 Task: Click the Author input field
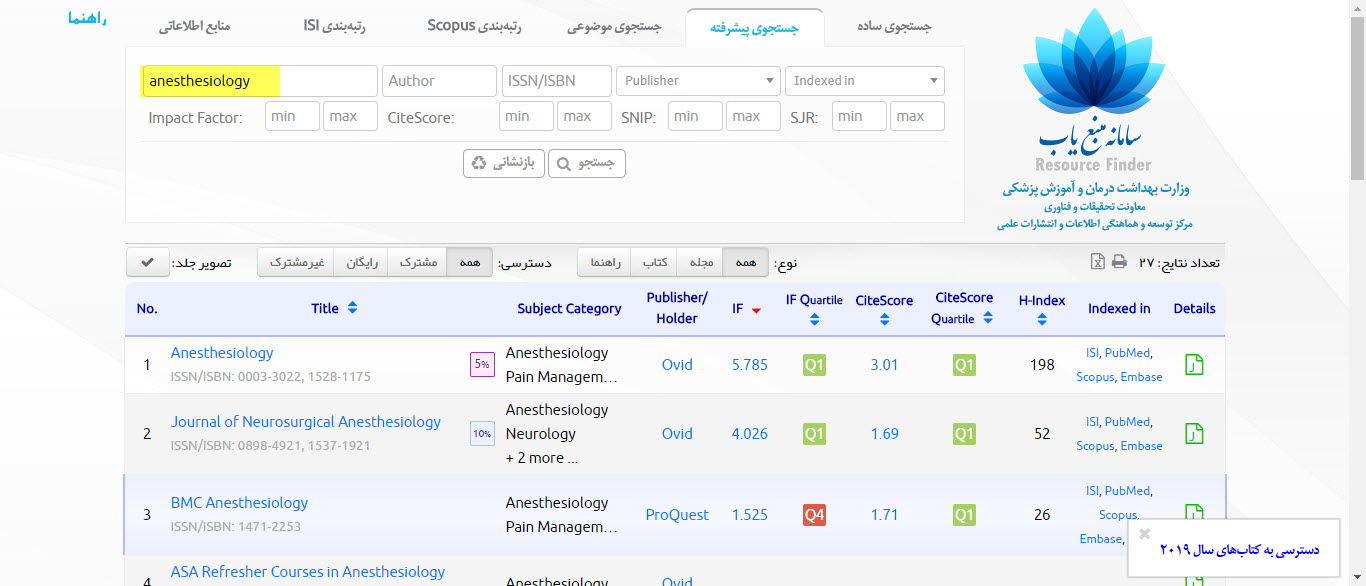click(439, 81)
